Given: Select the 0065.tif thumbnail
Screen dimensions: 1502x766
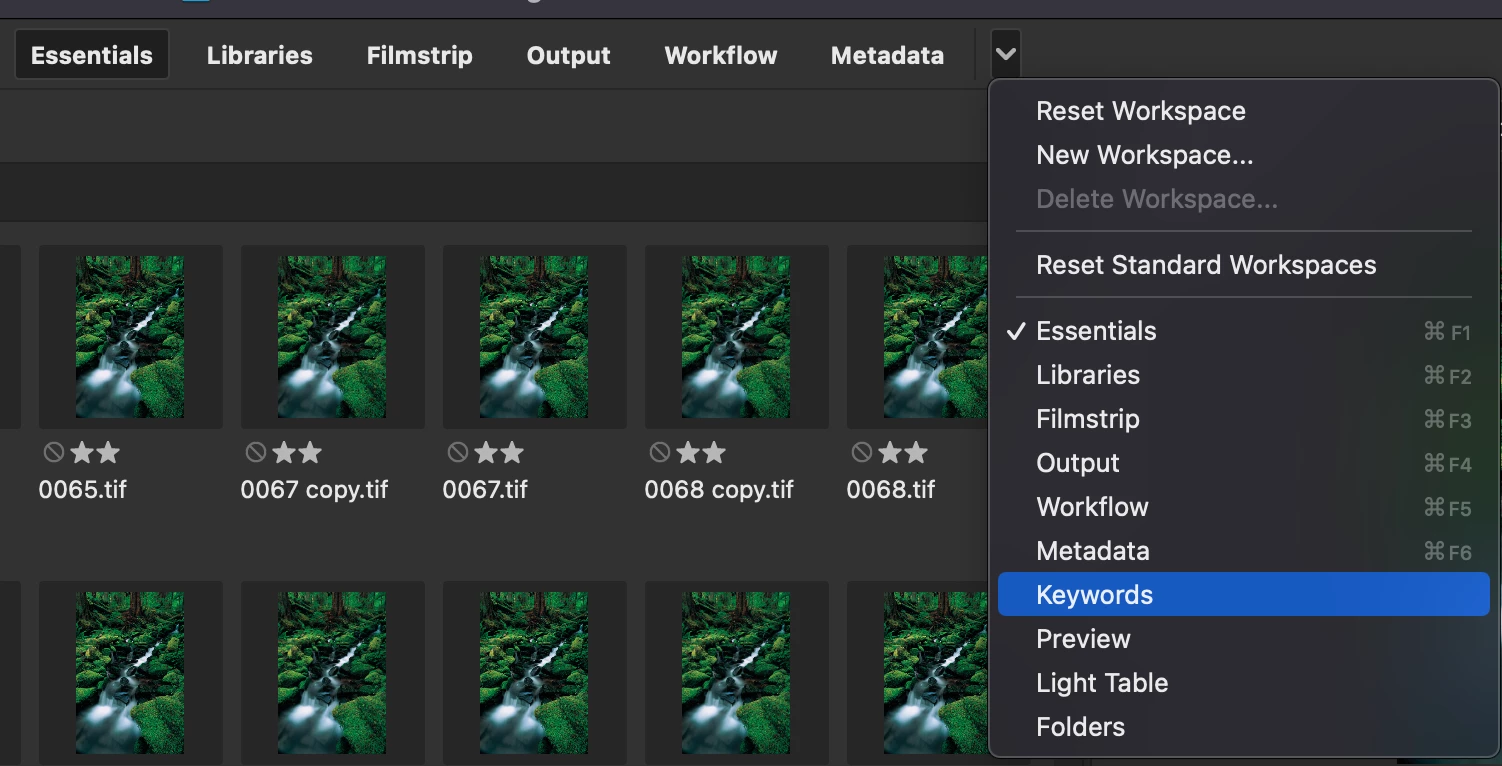Looking at the screenshot, I should pyautogui.click(x=130, y=337).
